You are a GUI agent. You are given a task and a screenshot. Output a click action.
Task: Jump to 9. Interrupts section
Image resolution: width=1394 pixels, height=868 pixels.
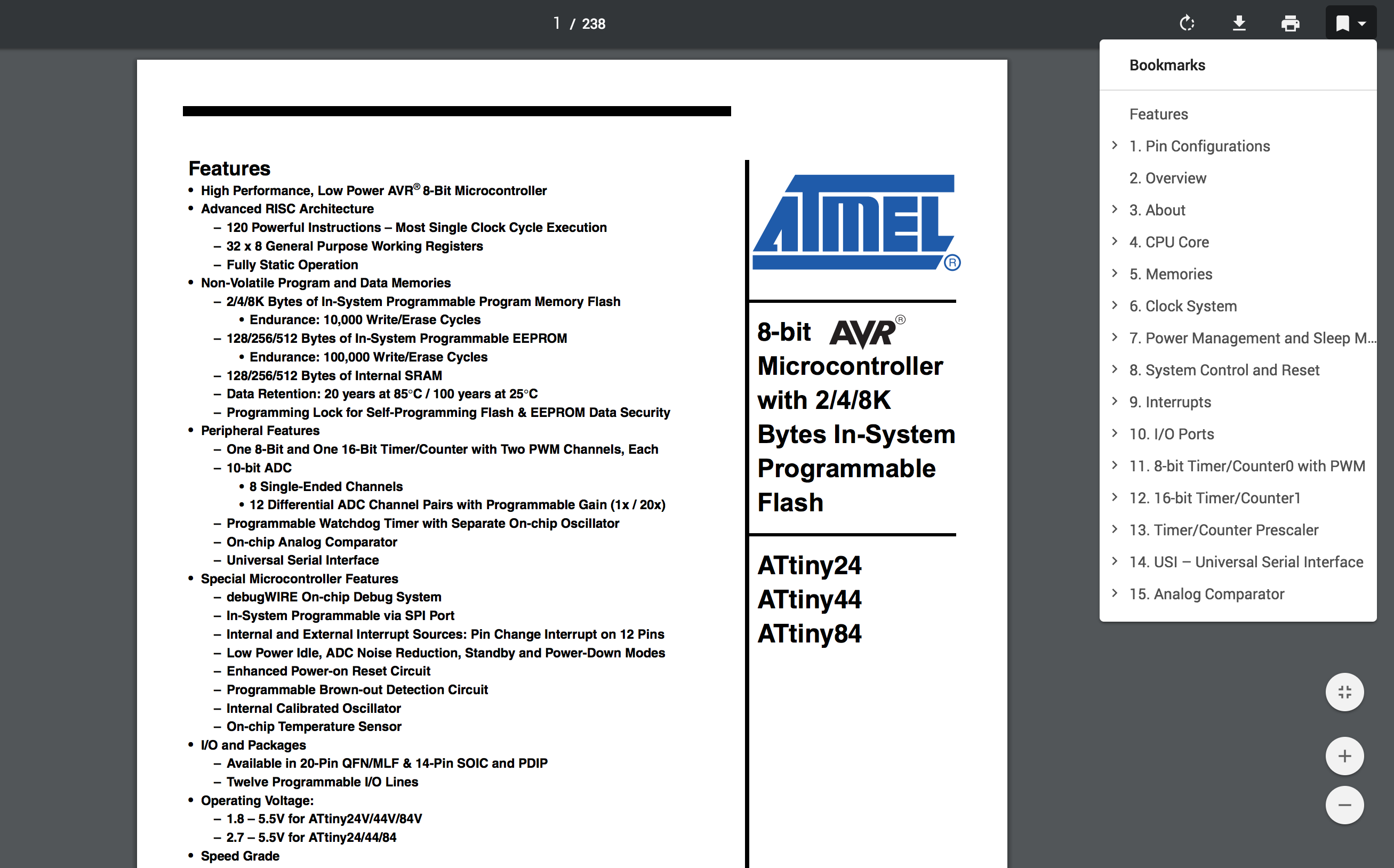point(1170,403)
